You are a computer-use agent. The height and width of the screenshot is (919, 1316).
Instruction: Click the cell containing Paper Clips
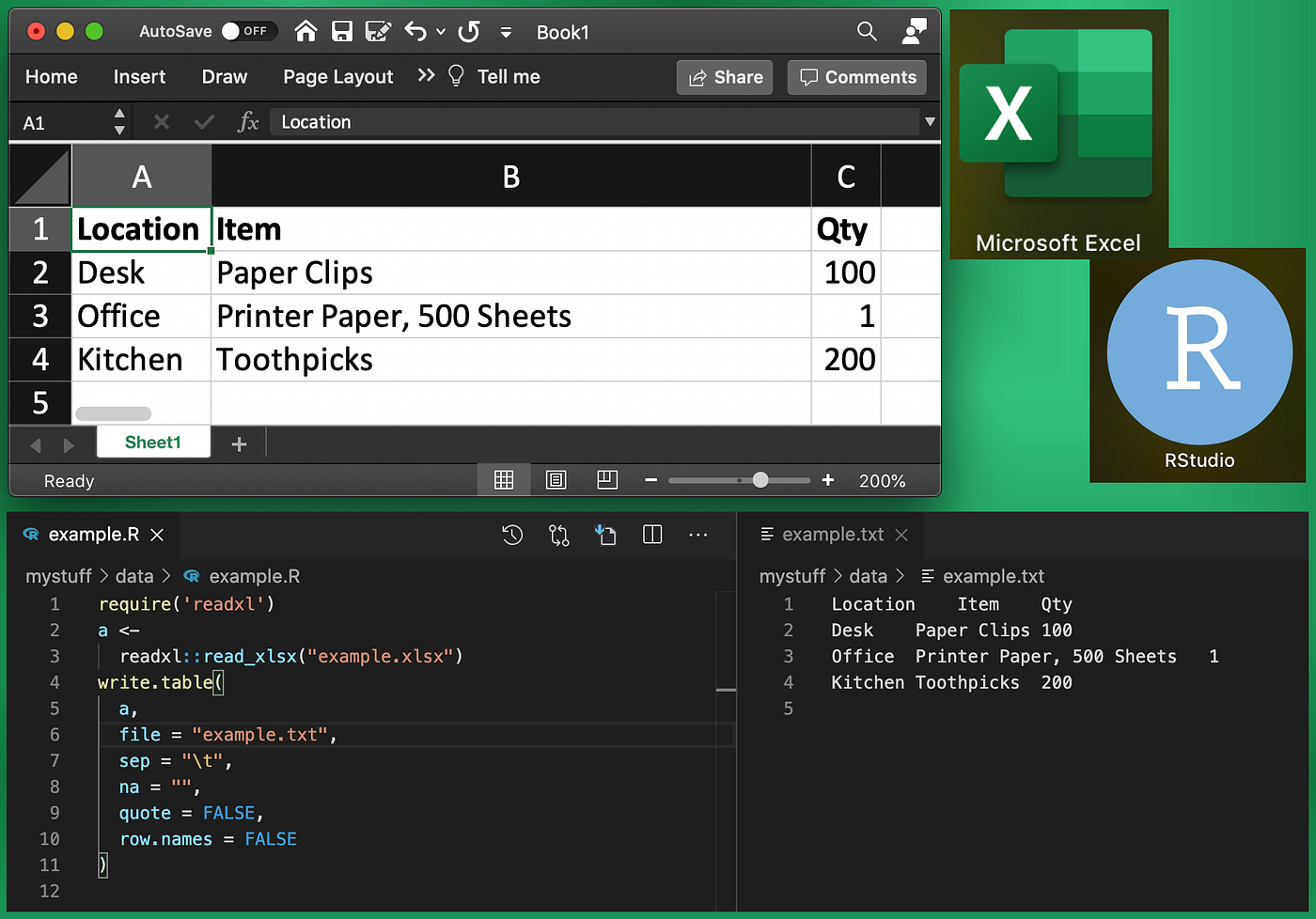(x=511, y=273)
